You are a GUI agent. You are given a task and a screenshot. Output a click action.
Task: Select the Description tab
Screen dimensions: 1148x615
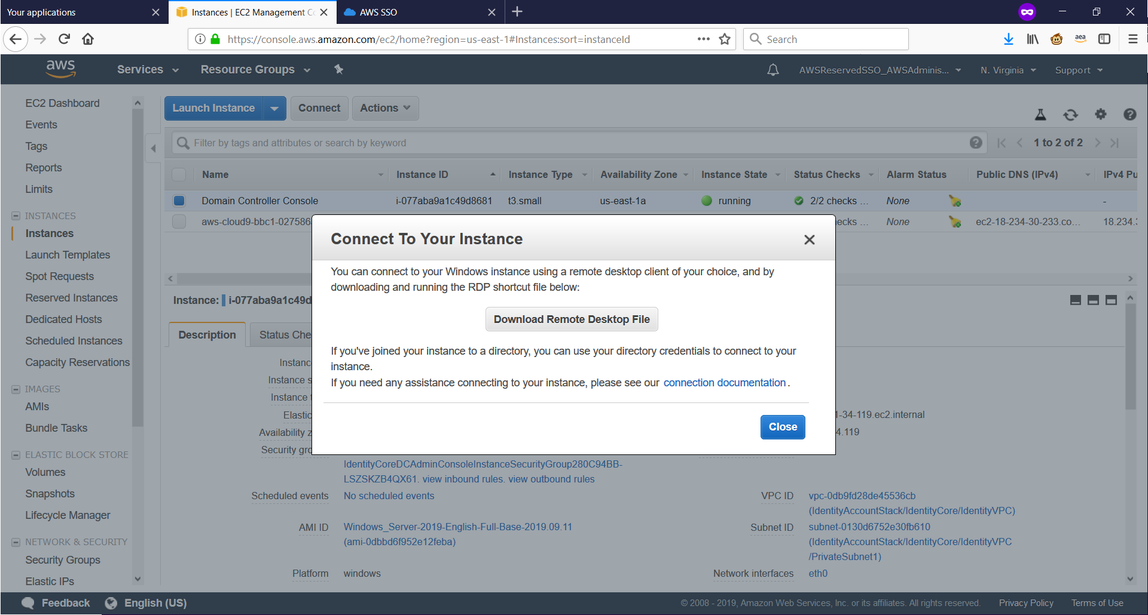coord(207,335)
